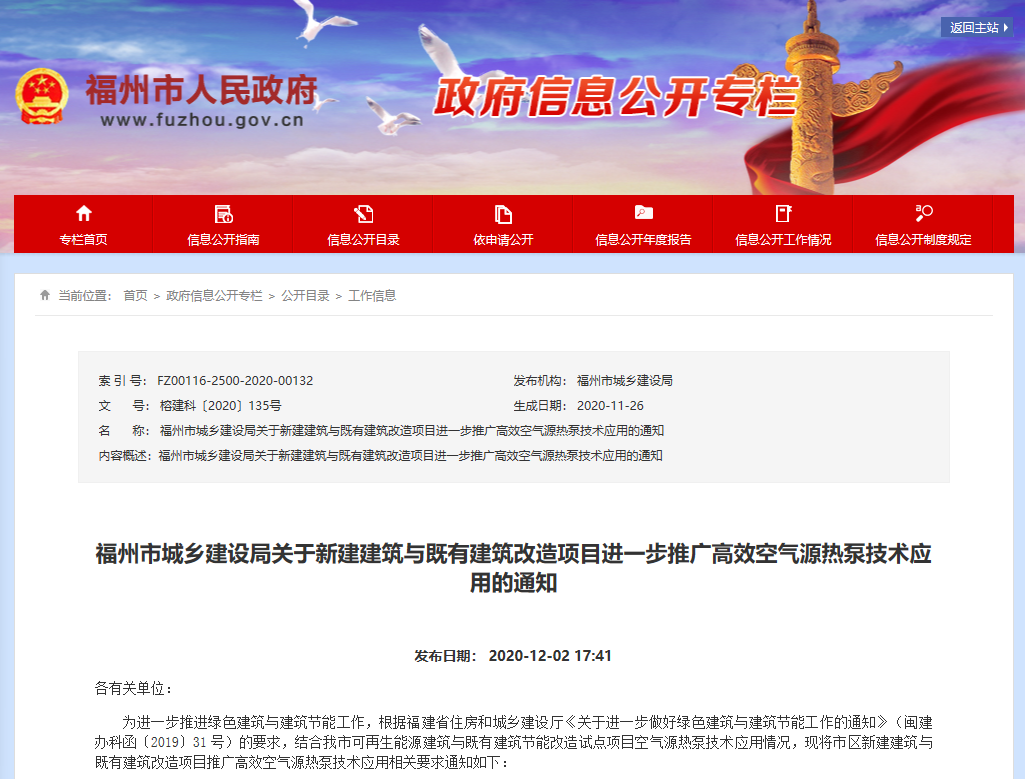Click the 政府信息公开专栏 banner title
1025x779 pixels.
(614, 98)
